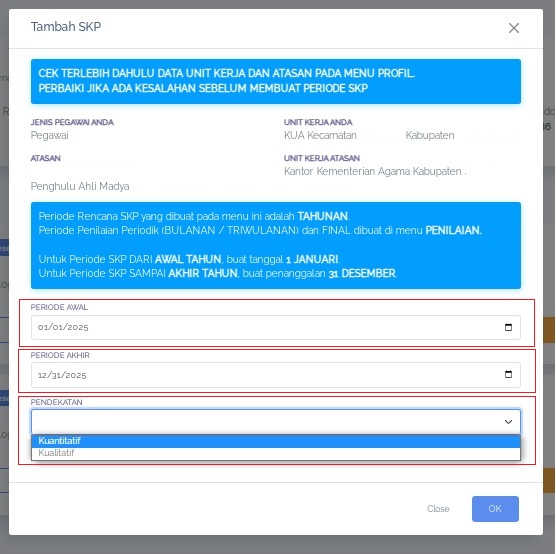Click the Close text button in the footer
Screen dimensions: 556x554
pos(438,509)
